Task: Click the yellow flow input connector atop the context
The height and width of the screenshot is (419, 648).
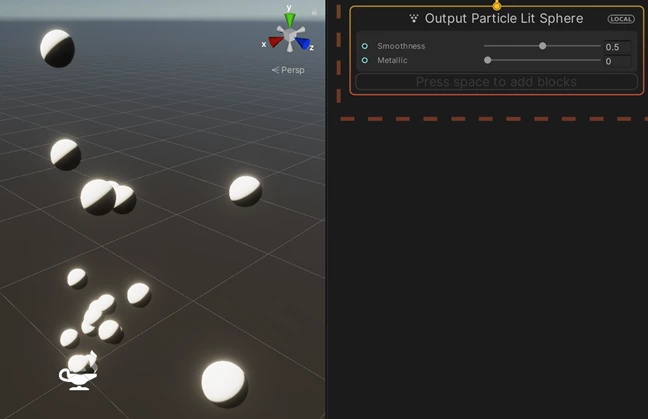Action: coord(497,6)
